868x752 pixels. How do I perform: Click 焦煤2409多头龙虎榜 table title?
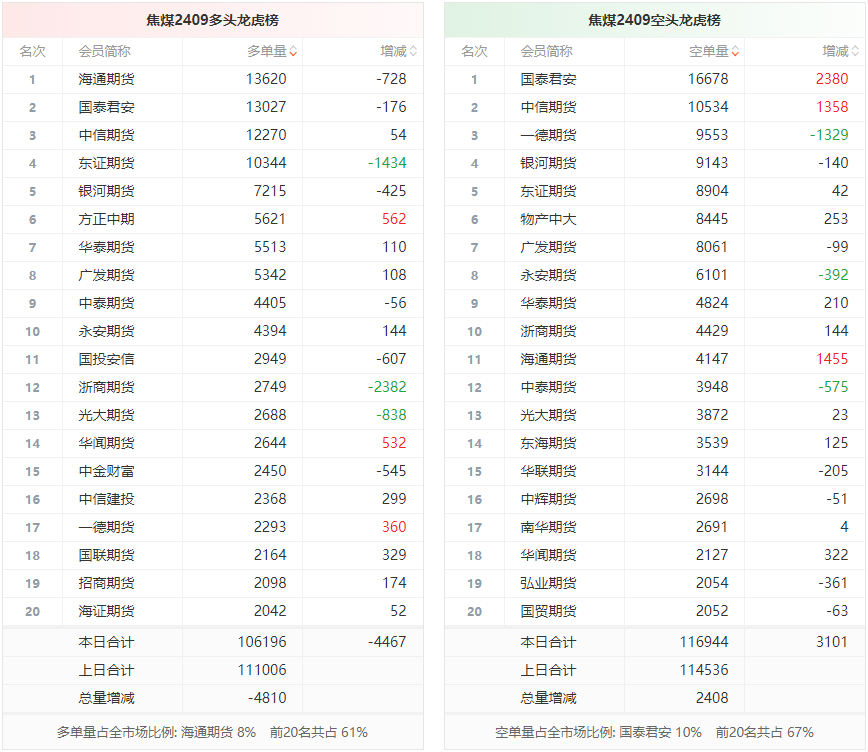213,20
